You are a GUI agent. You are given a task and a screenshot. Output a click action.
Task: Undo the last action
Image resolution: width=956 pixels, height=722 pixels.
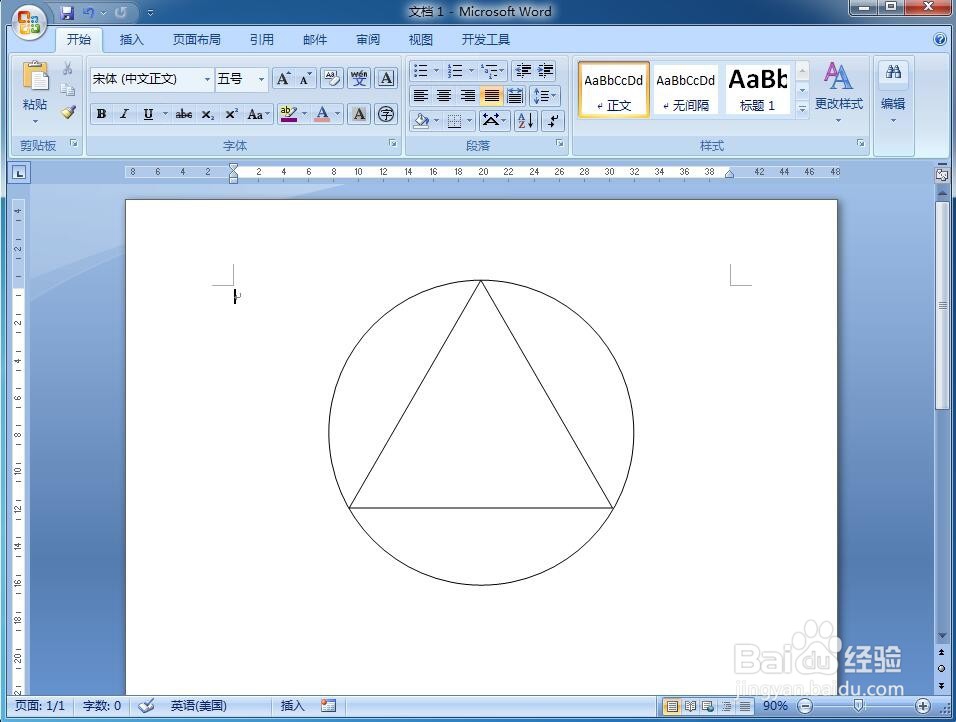(x=89, y=12)
